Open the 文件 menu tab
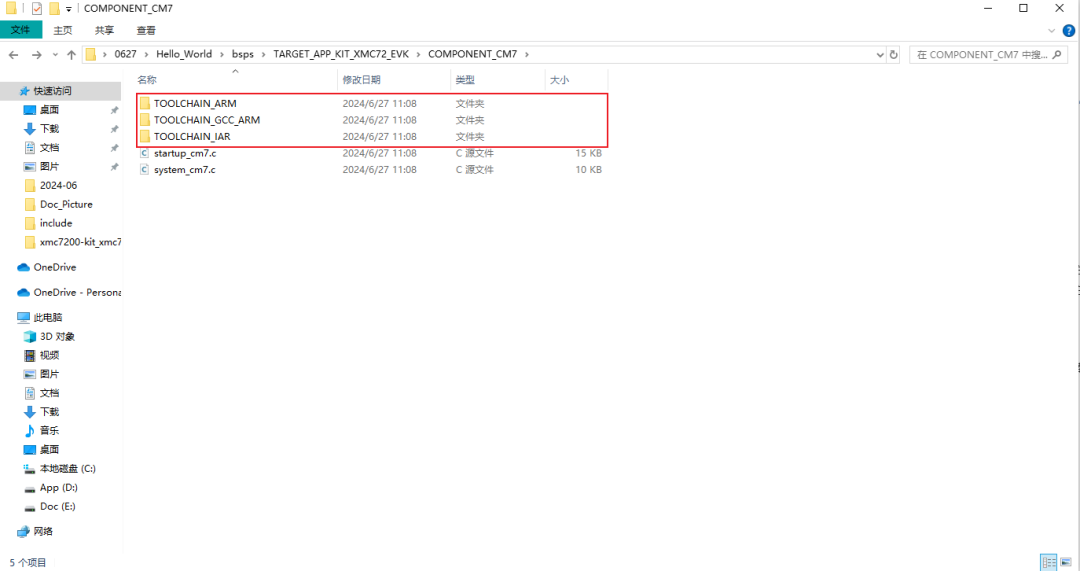Viewport: 1080px width, 571px height. click(x=20, y=30)
